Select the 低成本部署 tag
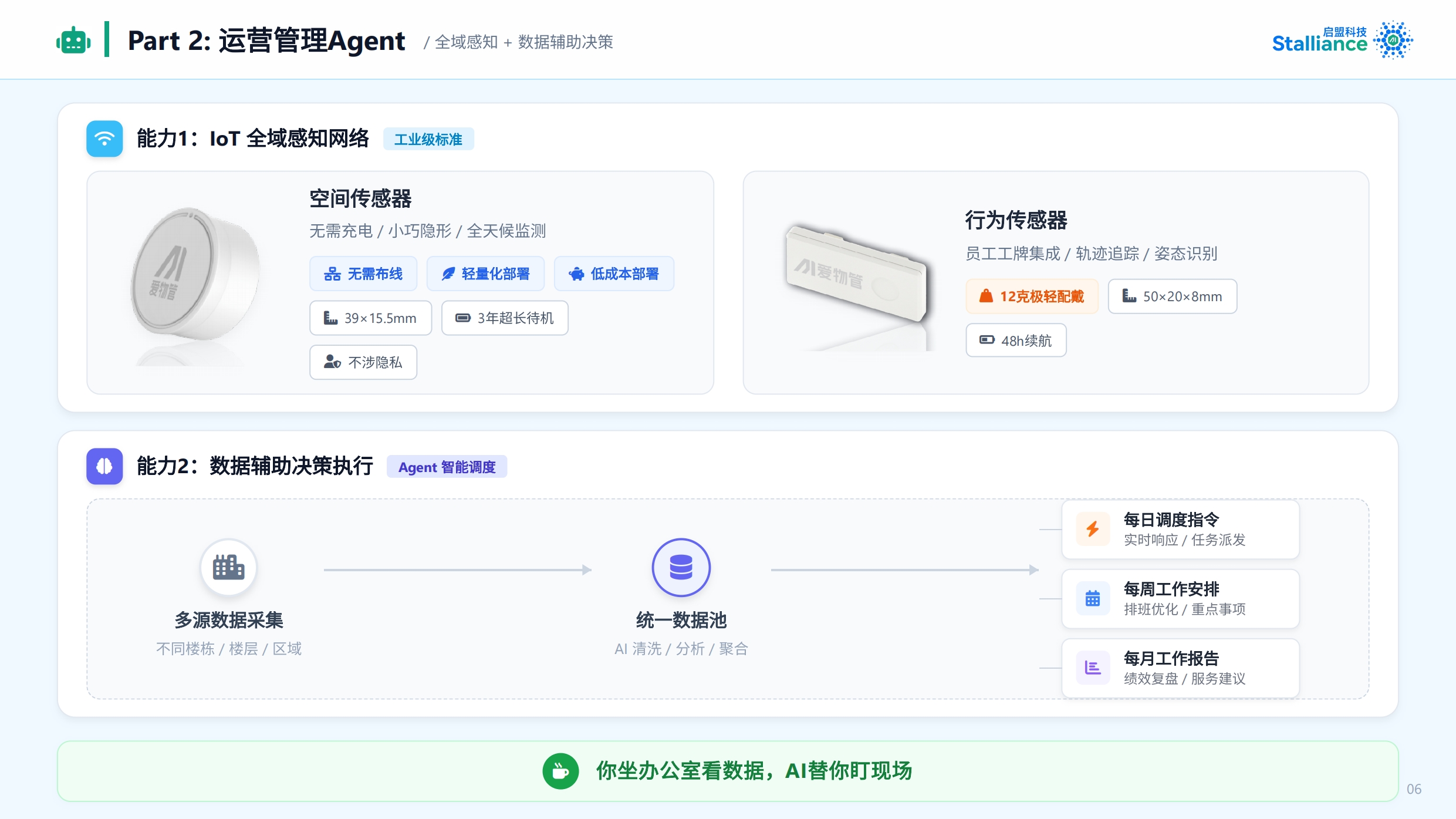 click(614, 274)
